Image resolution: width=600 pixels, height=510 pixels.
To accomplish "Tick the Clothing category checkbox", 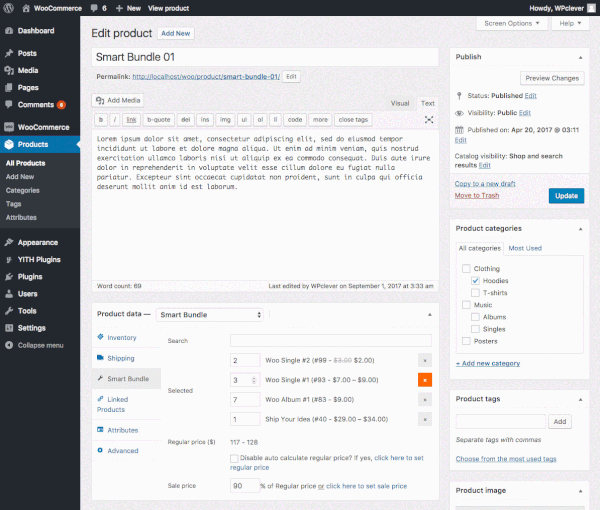I will tap(466, 269).
